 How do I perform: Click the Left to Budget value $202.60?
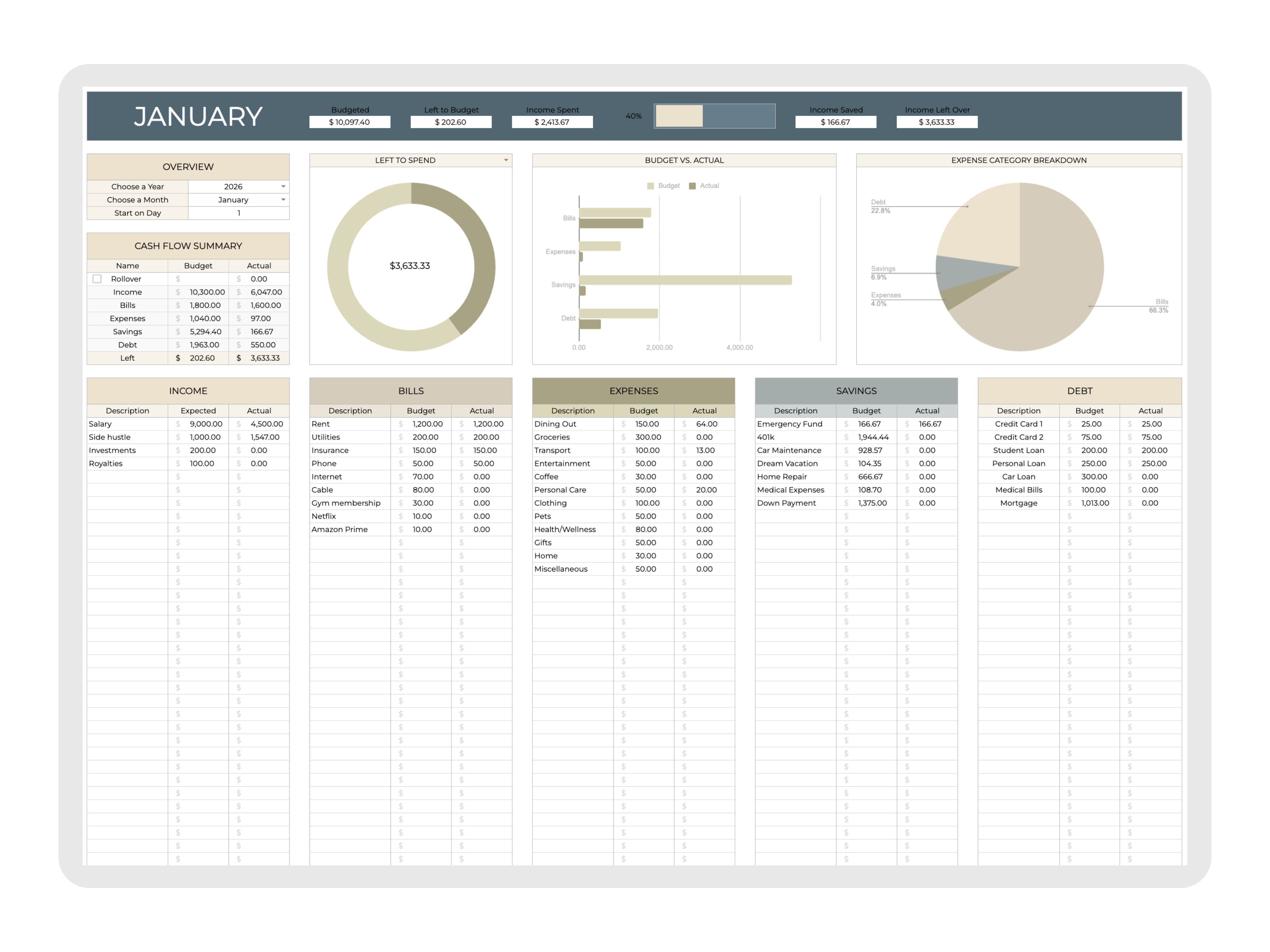click(451, 122)
